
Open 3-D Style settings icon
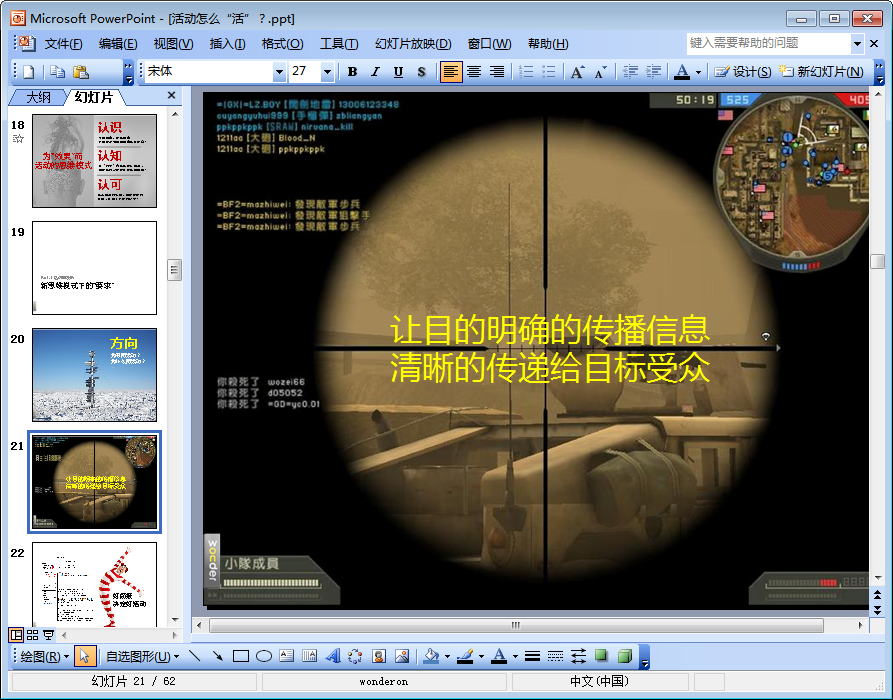[625, 656]
